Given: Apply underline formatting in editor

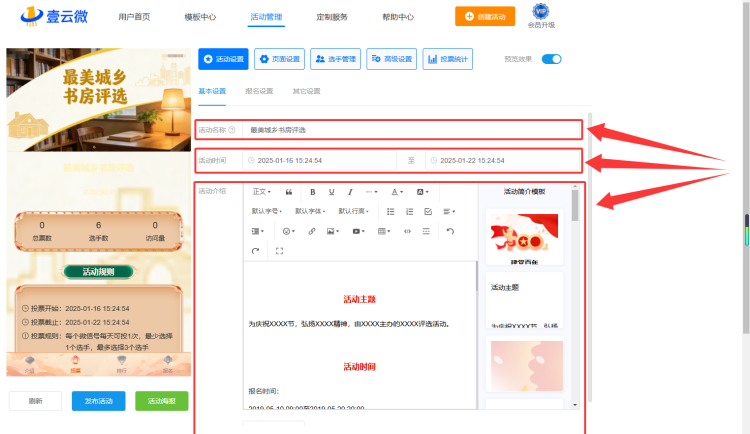Looking at the screenshot, I should coord(331,192).
